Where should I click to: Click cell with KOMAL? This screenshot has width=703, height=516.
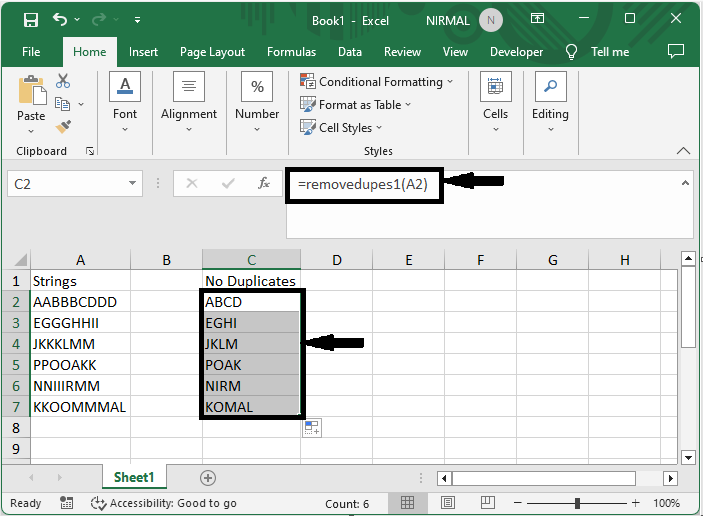click(x=251, y=407)
